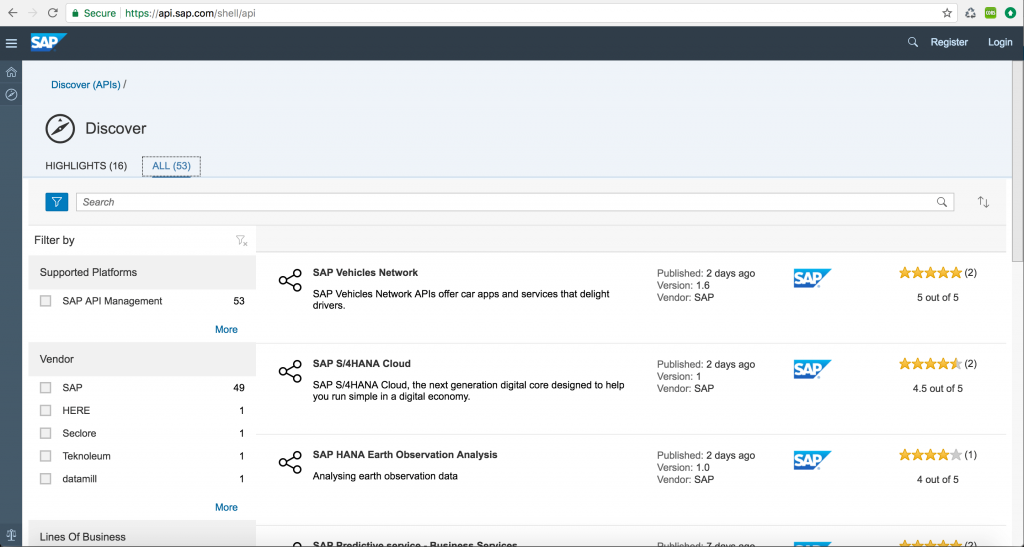This screenshot has width=1024, height=547.
Task: Click the compass Discover icon in the sidebar
Action: [11, 95]
